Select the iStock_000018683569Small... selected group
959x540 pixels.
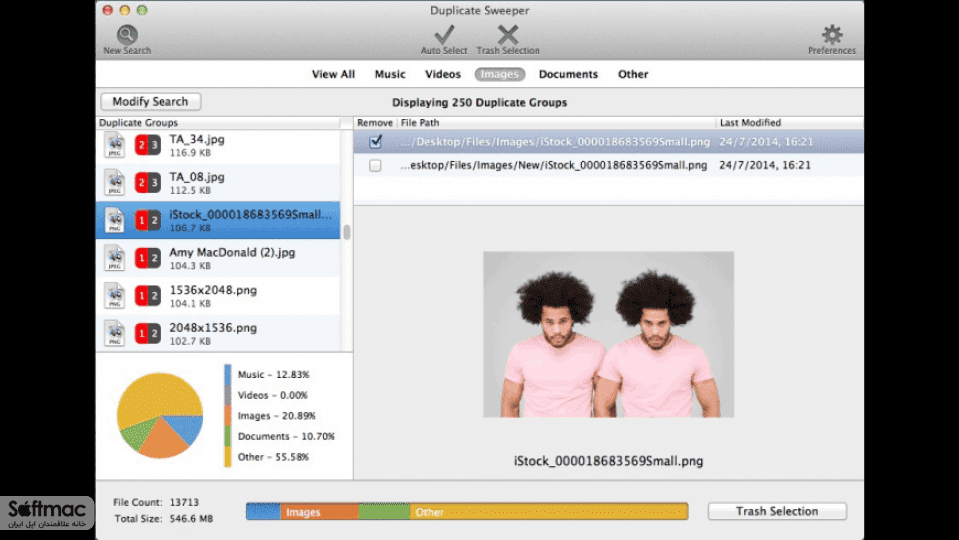click(x=218, y=220)
